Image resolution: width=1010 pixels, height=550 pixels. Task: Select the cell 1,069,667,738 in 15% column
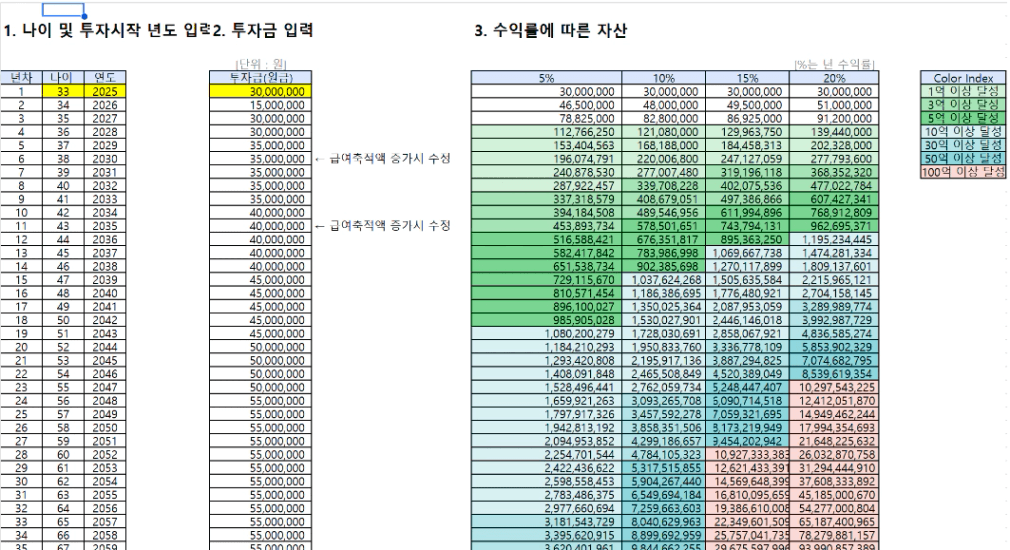747,253
